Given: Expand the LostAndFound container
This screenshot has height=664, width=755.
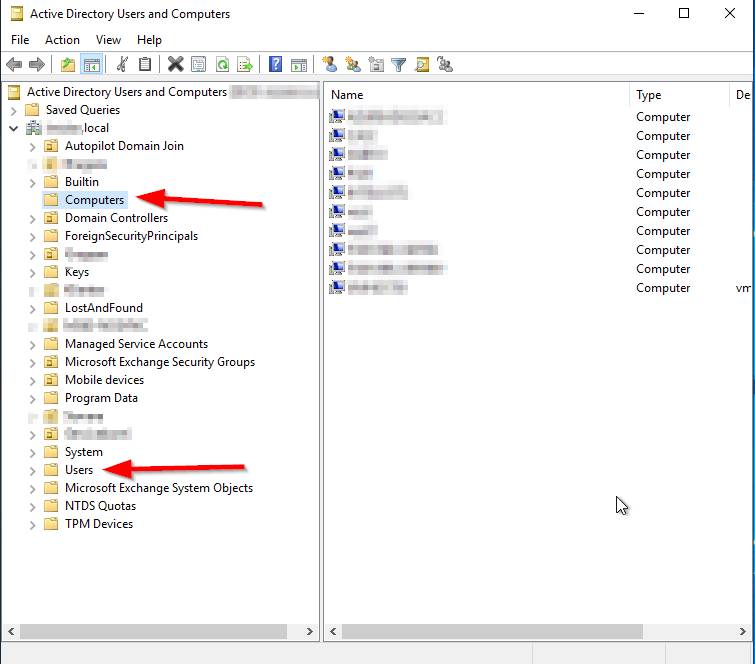Looking at the screenshot, I should tap(32, 309).
